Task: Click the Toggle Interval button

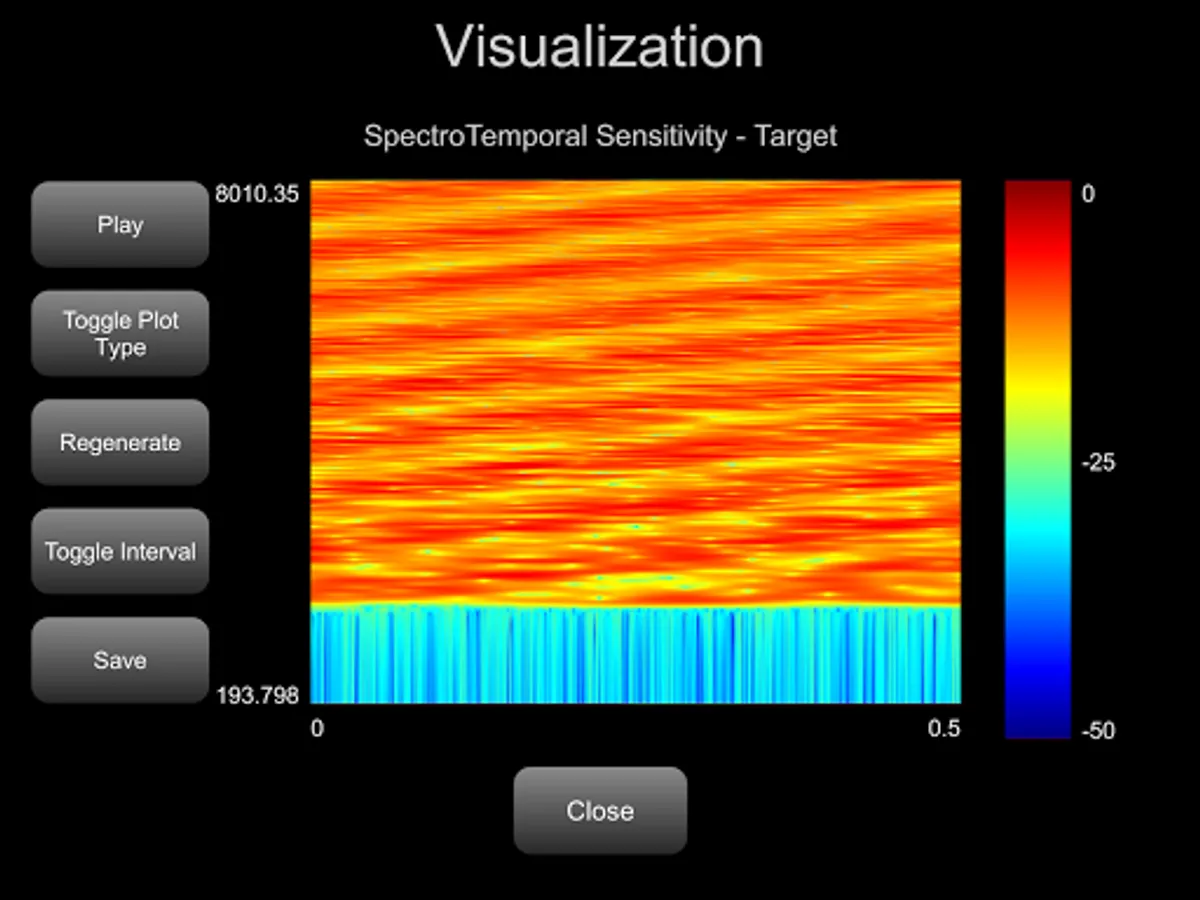Action: point(120,552)
